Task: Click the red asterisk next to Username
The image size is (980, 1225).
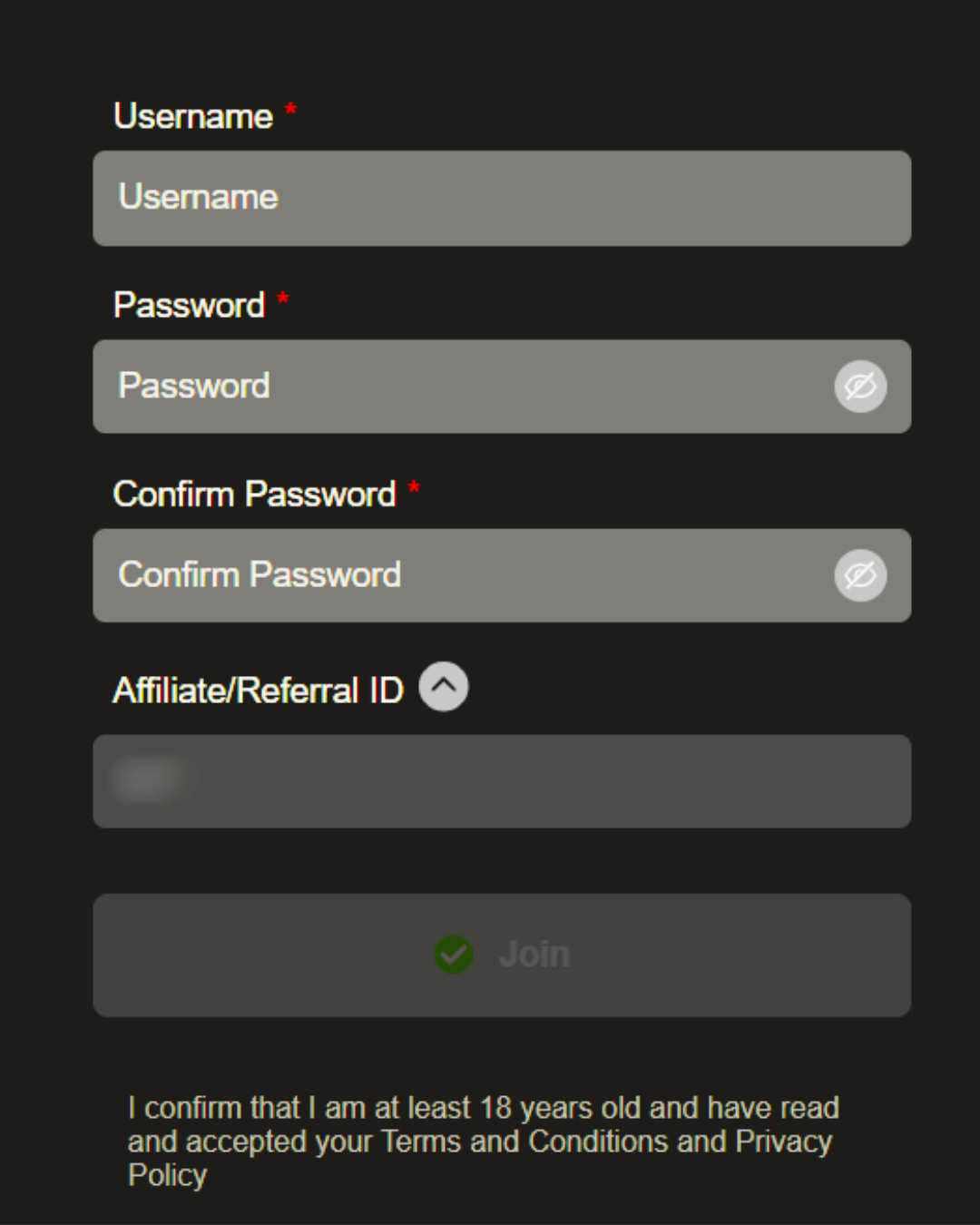Action: (x=290, y=111)
